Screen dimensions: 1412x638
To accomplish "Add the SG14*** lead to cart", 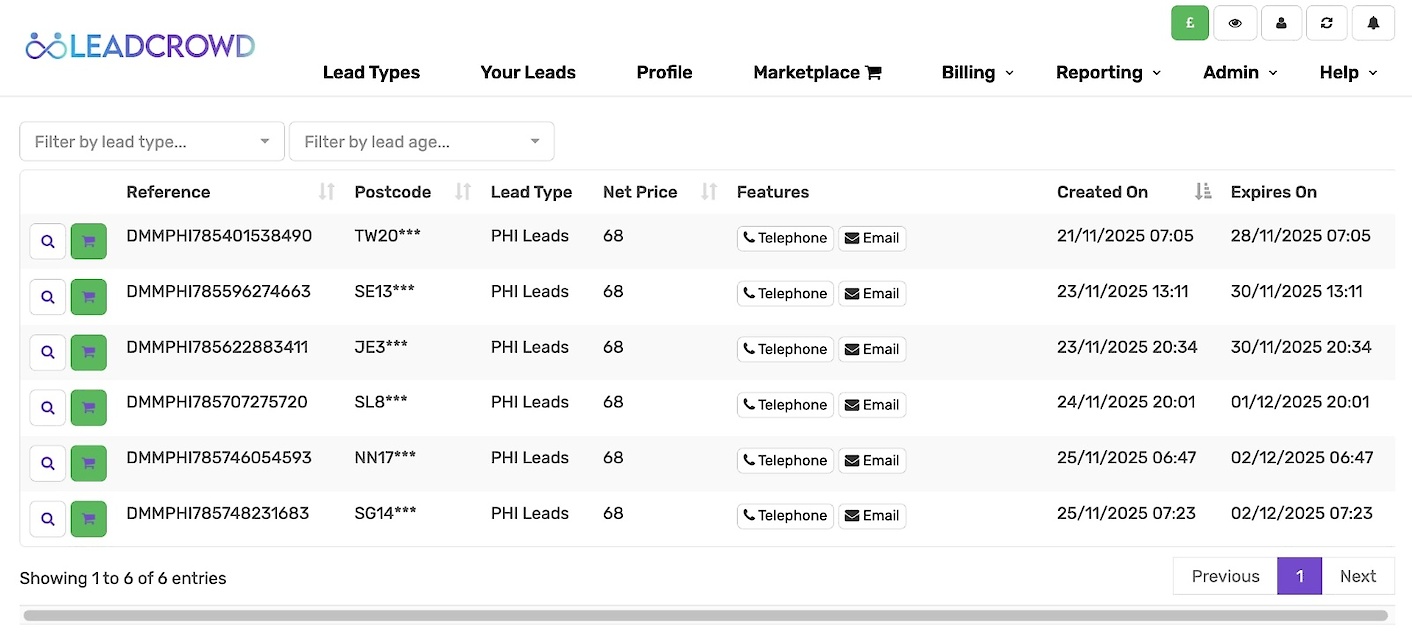I will click(89, 519).
